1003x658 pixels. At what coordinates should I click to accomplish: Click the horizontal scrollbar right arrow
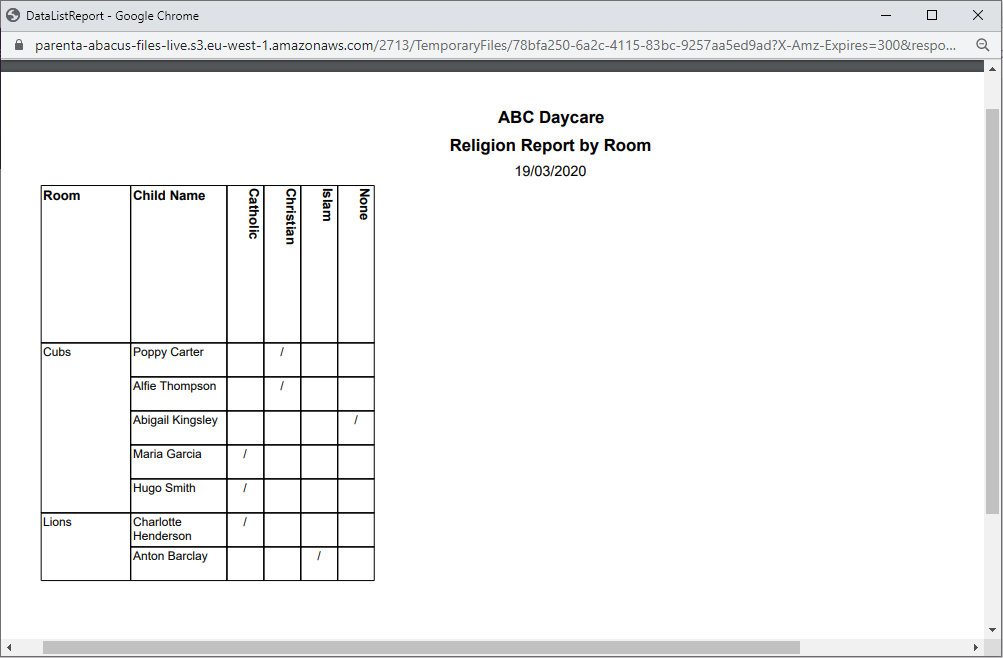[975, 647]
